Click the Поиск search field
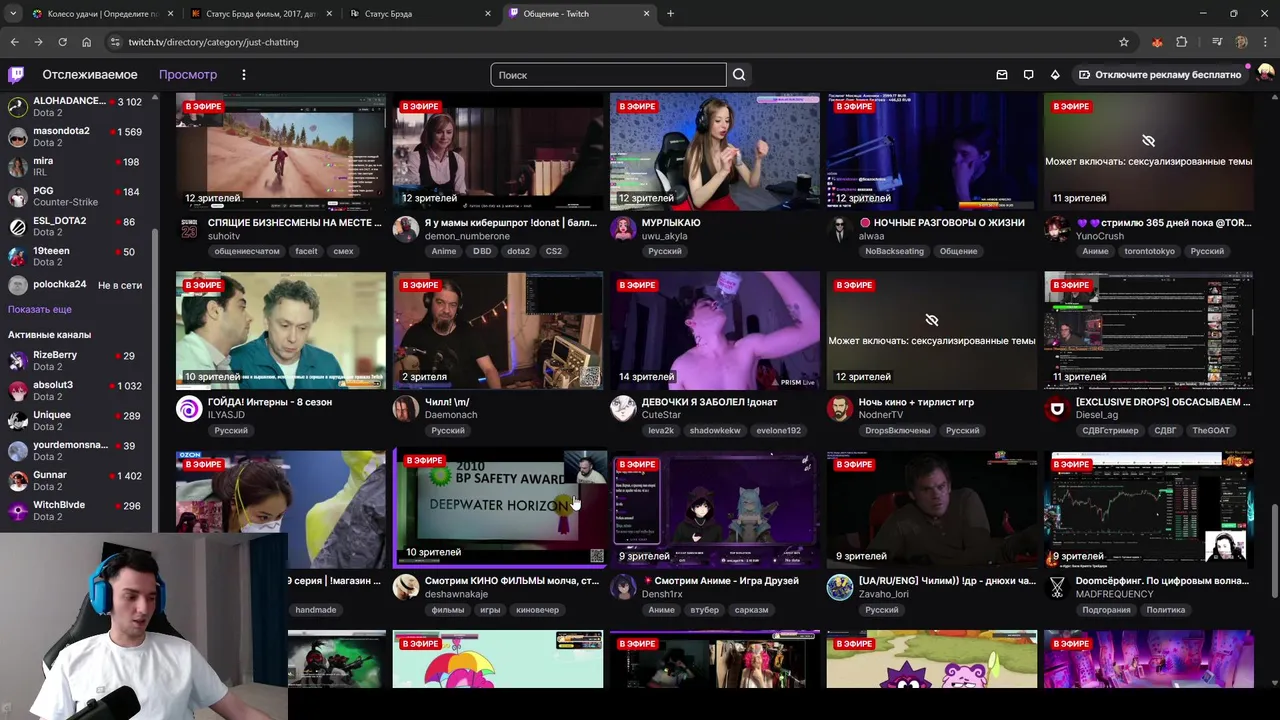The width and height of the screenshot is (1280, 720). [x=608, y=75]
